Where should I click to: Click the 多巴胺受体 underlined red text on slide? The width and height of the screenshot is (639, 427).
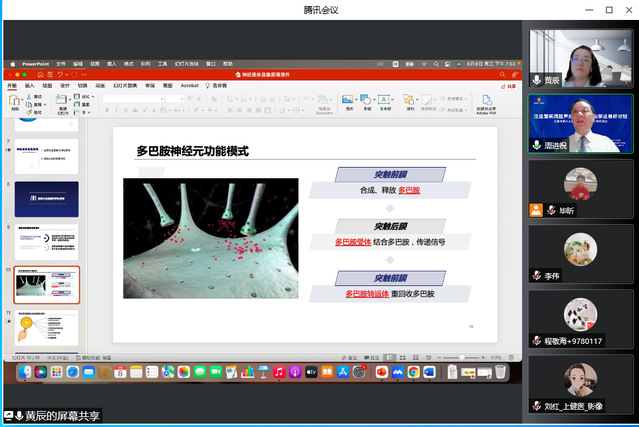(x=352, y=242)
